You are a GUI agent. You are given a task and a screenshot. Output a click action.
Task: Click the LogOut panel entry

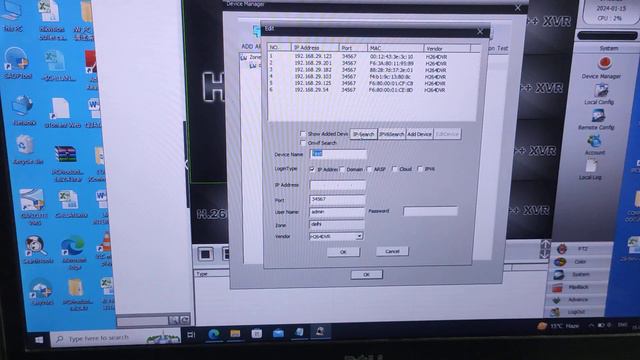(576, 312)
